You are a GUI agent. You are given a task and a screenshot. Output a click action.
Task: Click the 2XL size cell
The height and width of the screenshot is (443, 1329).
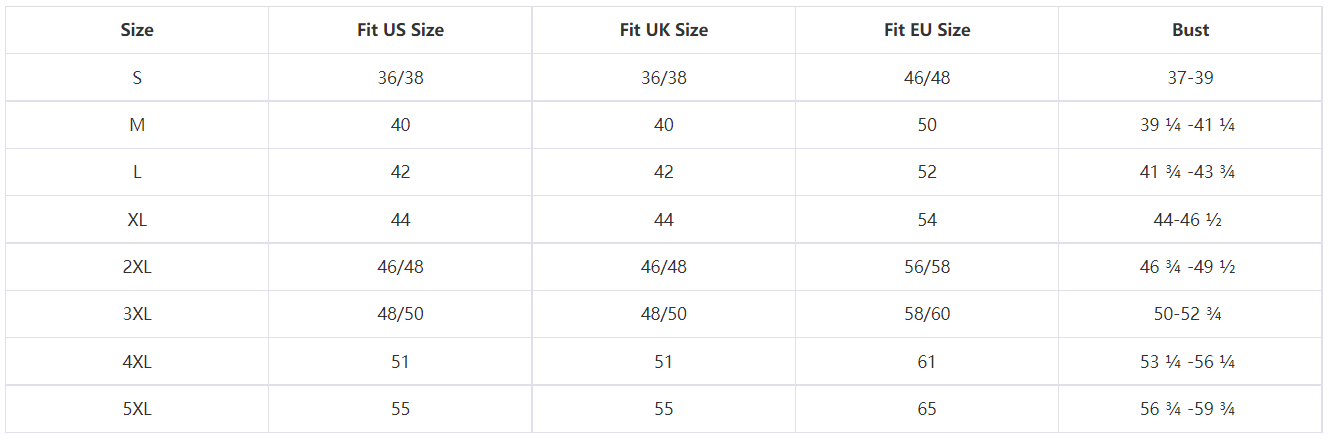[137, 267]
